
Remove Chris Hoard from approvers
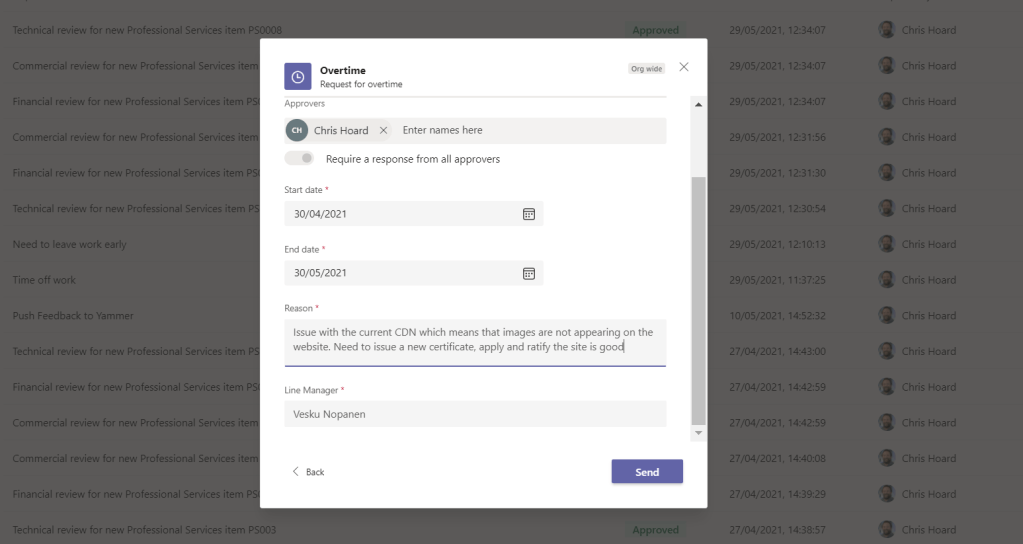coord(383,131)
